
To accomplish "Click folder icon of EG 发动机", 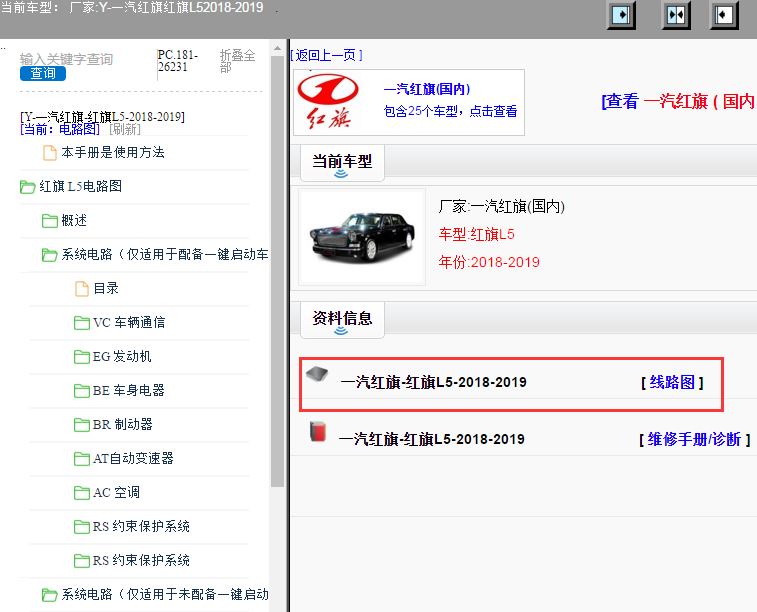I will tap(82, 357).
